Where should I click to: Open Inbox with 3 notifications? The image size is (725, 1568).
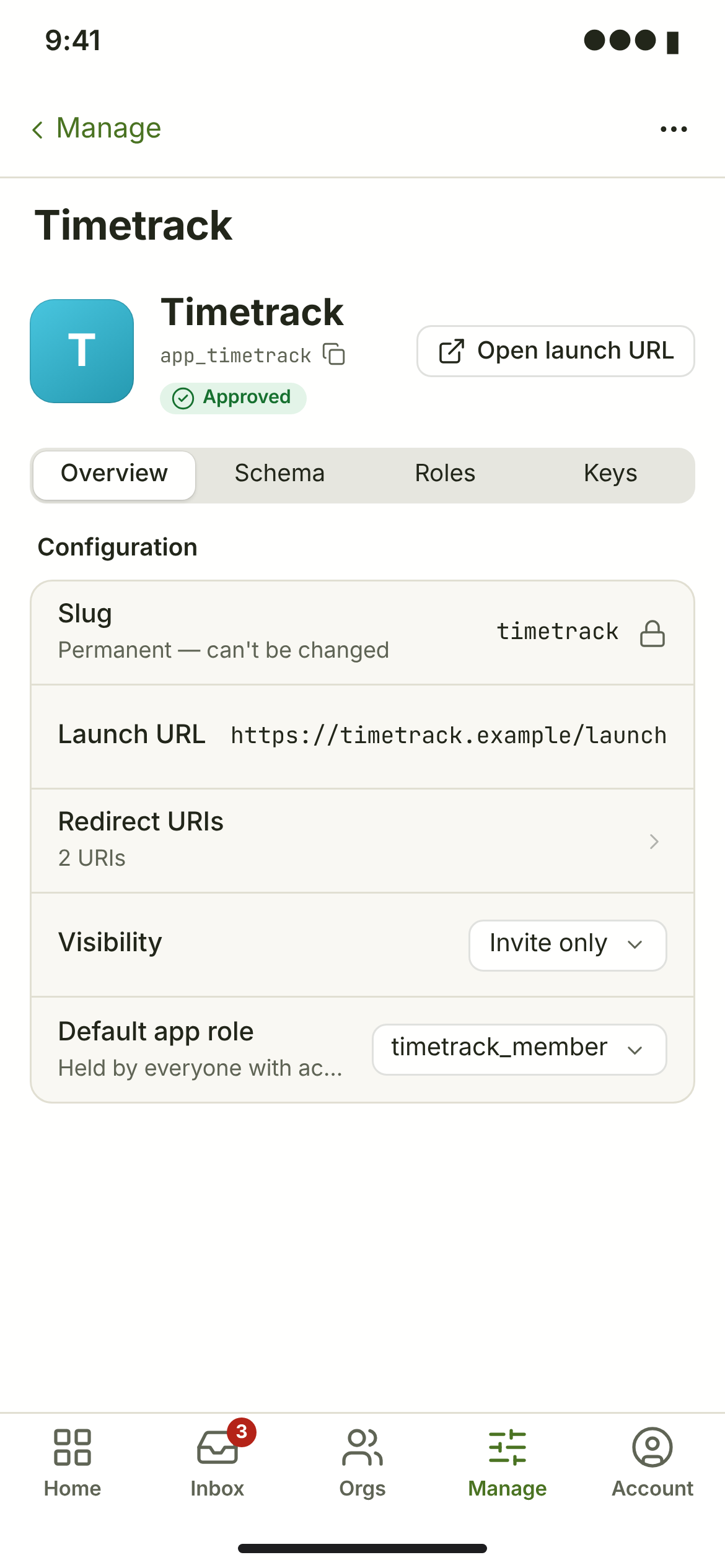[217, 1464]
